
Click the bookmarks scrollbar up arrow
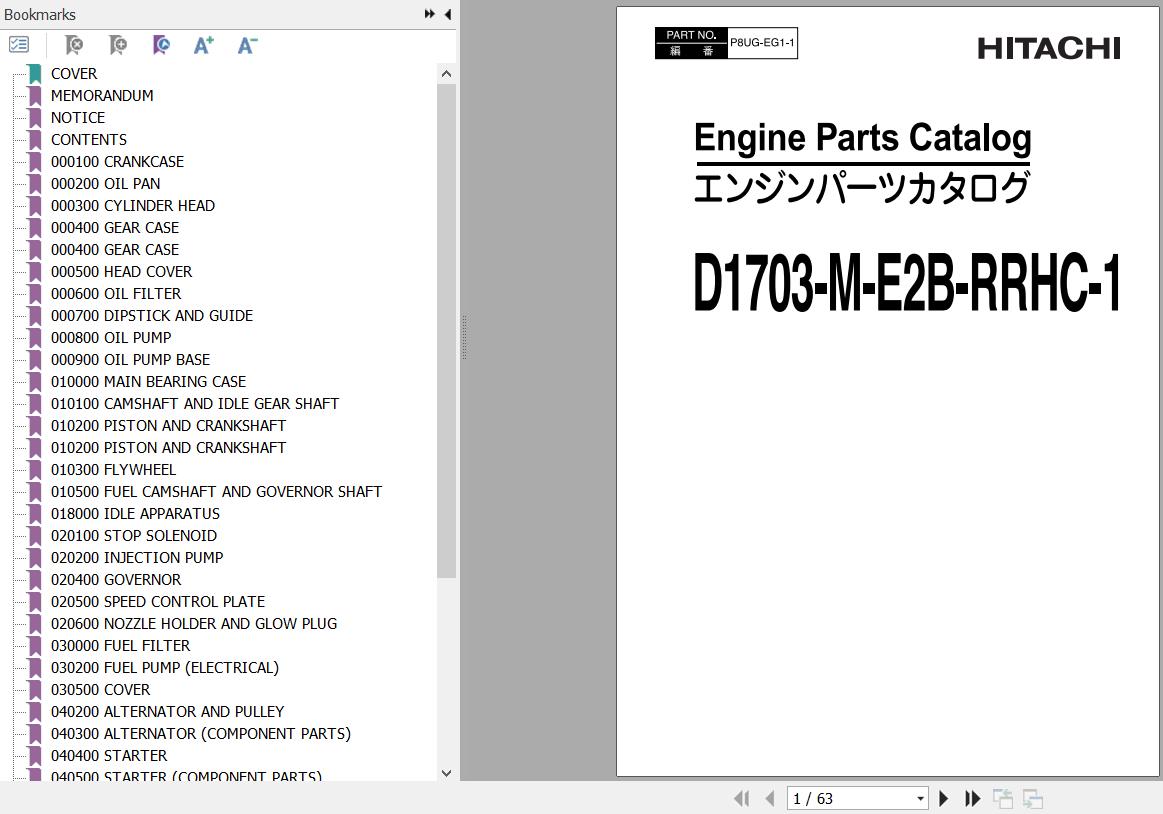coord(446,73)
